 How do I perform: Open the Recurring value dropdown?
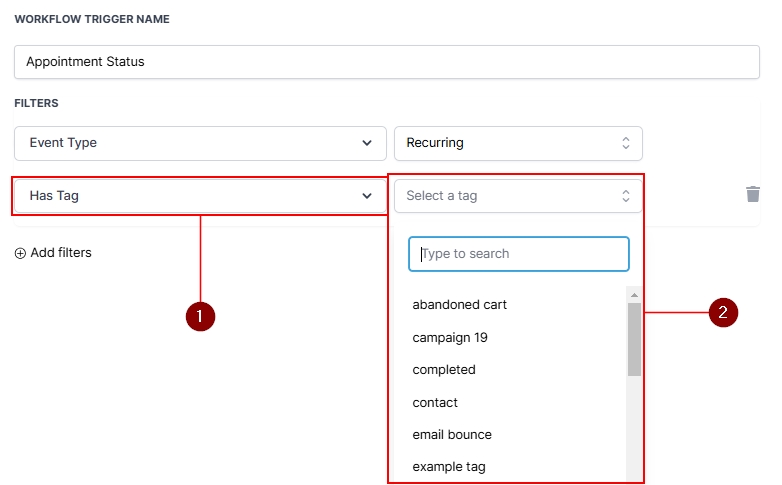[517, 143]
